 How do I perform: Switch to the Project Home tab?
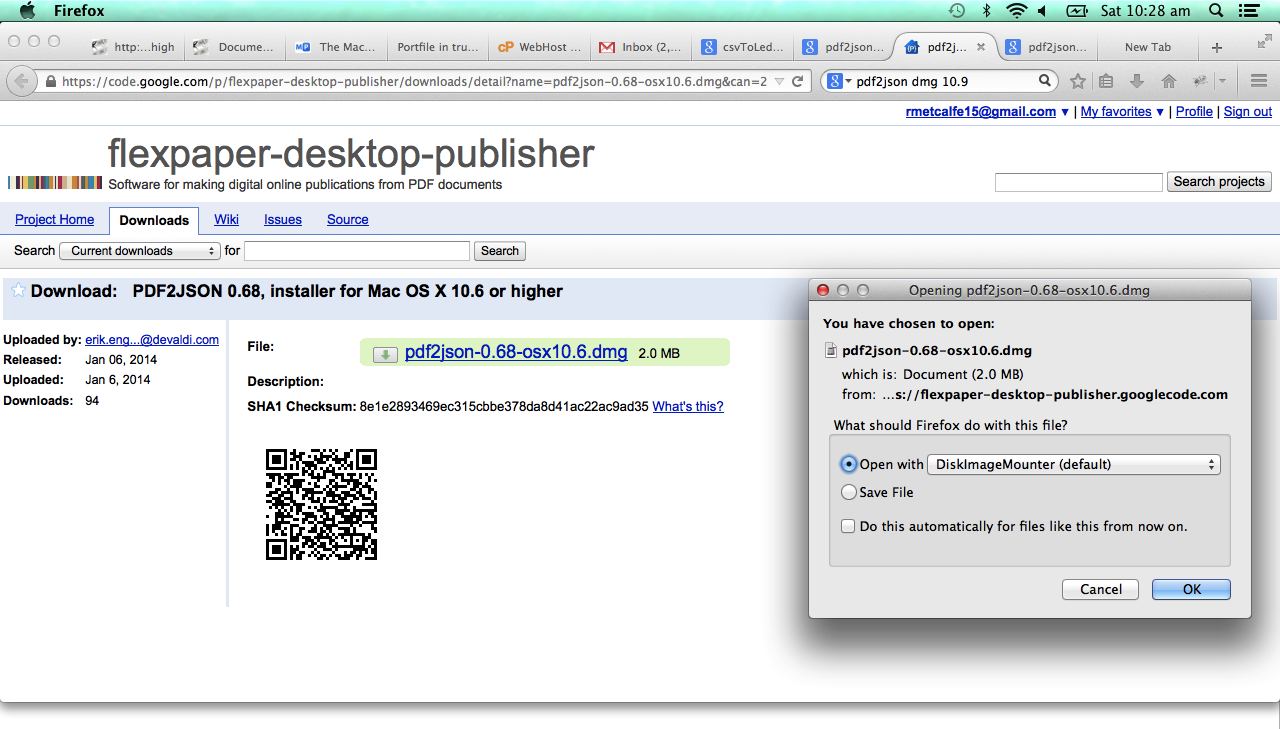click(x=55, y=220)
